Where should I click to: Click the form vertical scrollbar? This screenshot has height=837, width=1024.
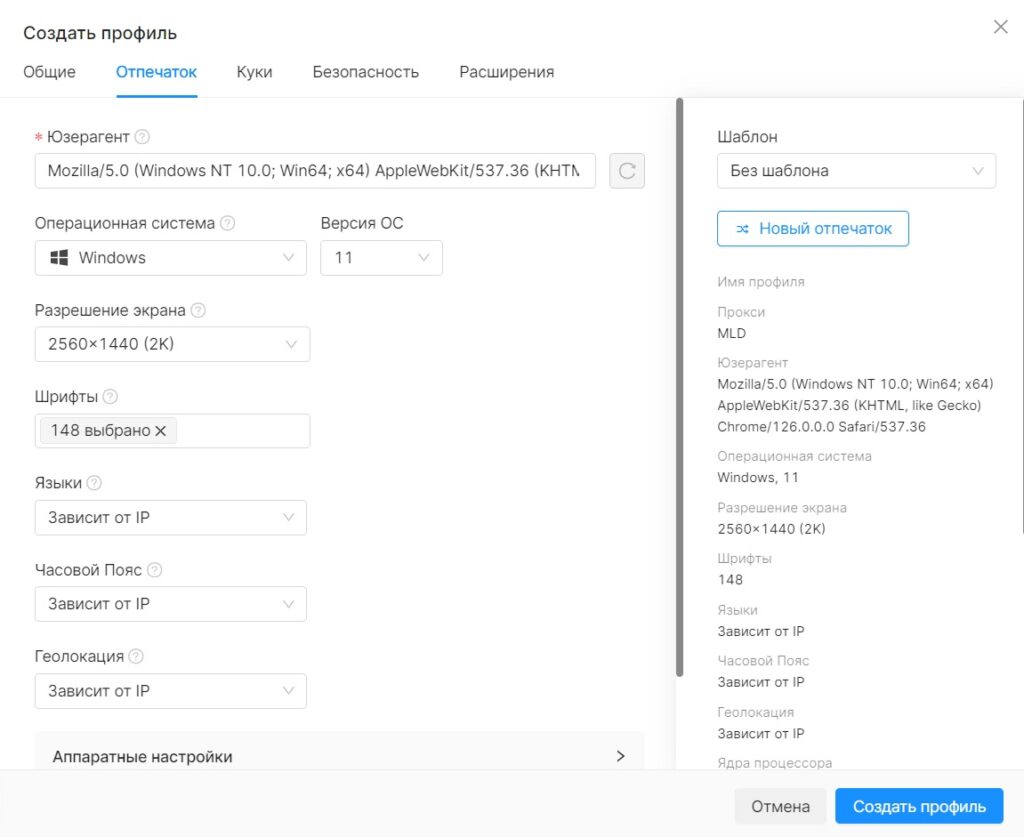(679, 387)
